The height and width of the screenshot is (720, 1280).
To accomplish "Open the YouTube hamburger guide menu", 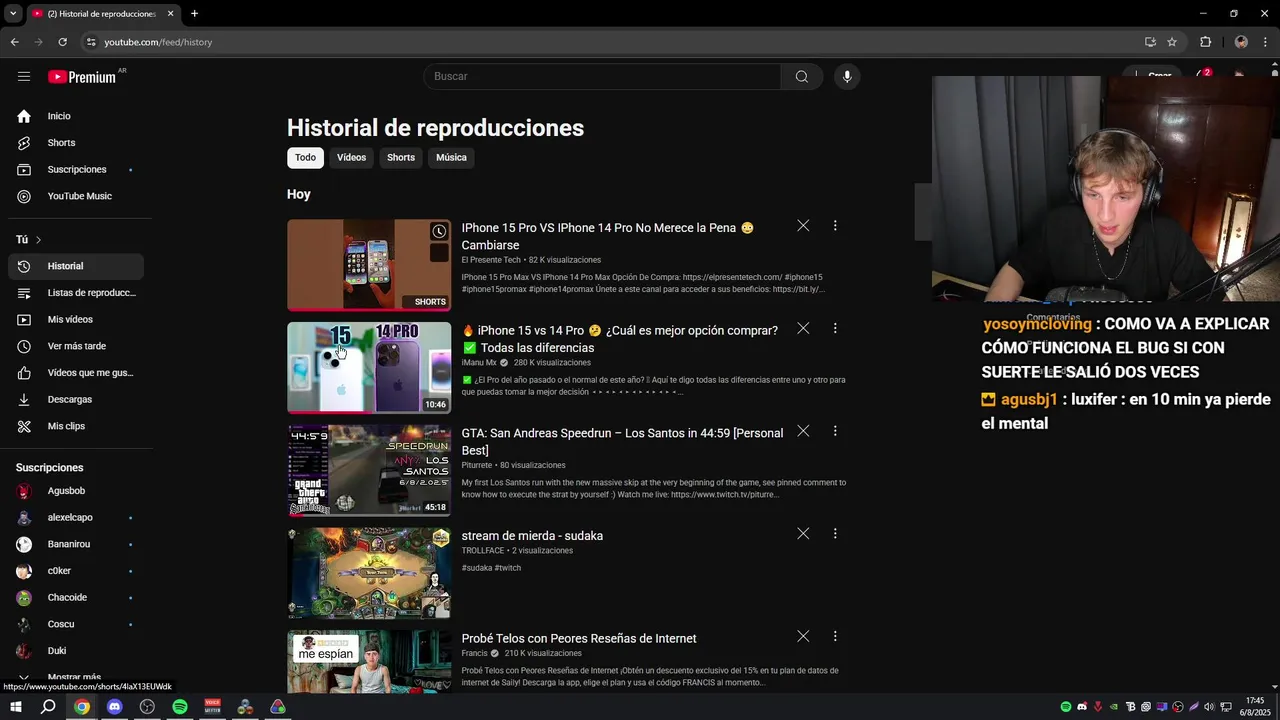I will (x=24, y=76).
